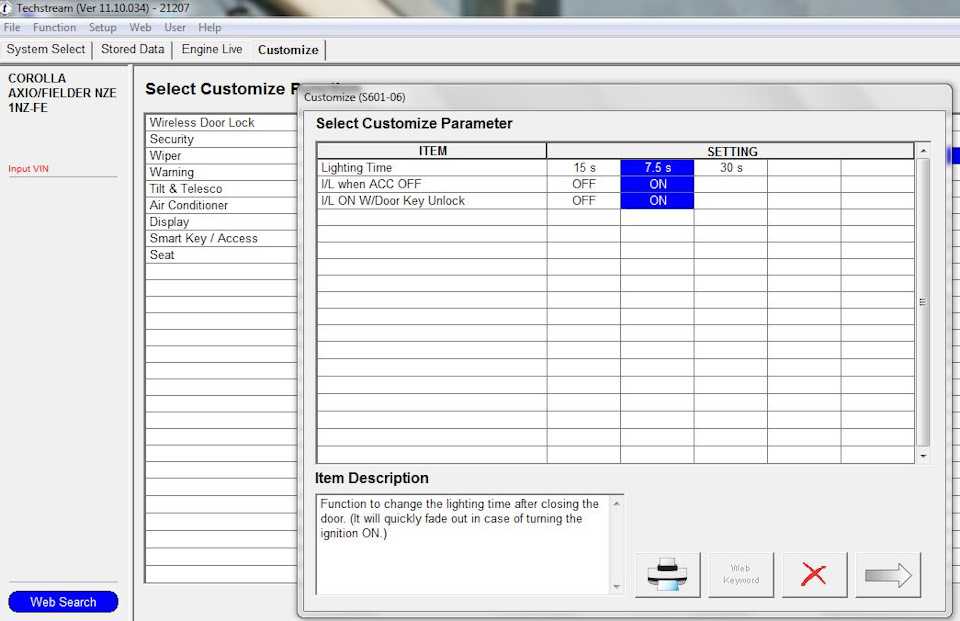Click the parameter table scroll down arrow
The width and height of the screenshot is (960, 621).
click(x=923, y=456)
